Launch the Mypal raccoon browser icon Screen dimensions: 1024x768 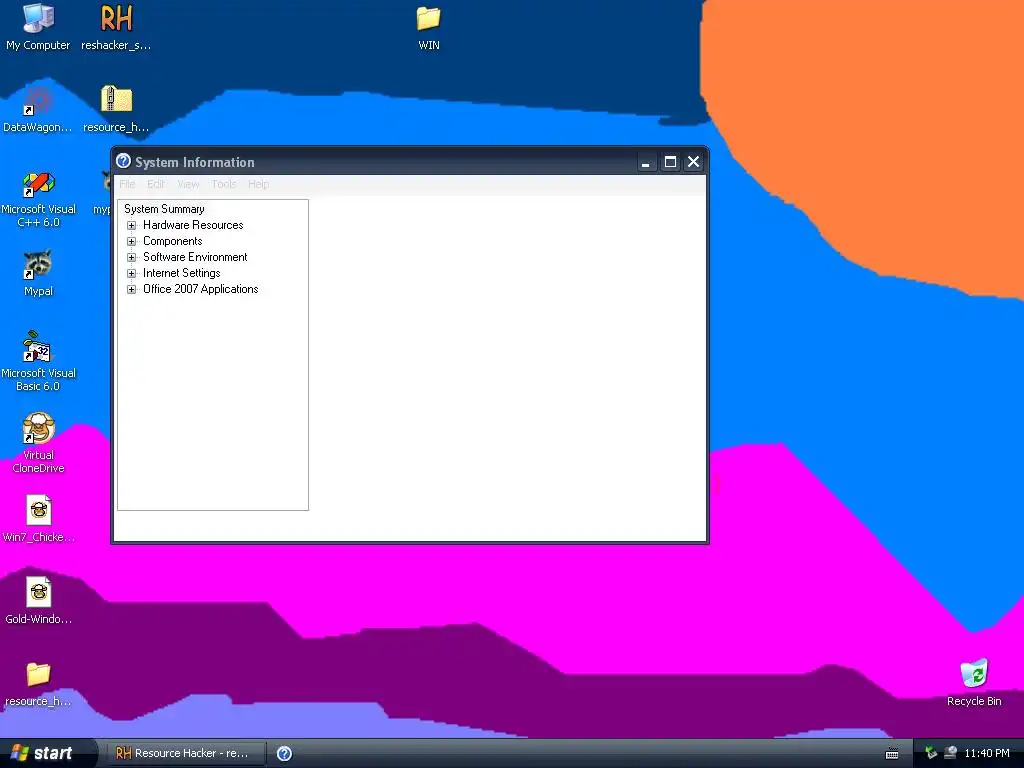[x=38, y=264]
